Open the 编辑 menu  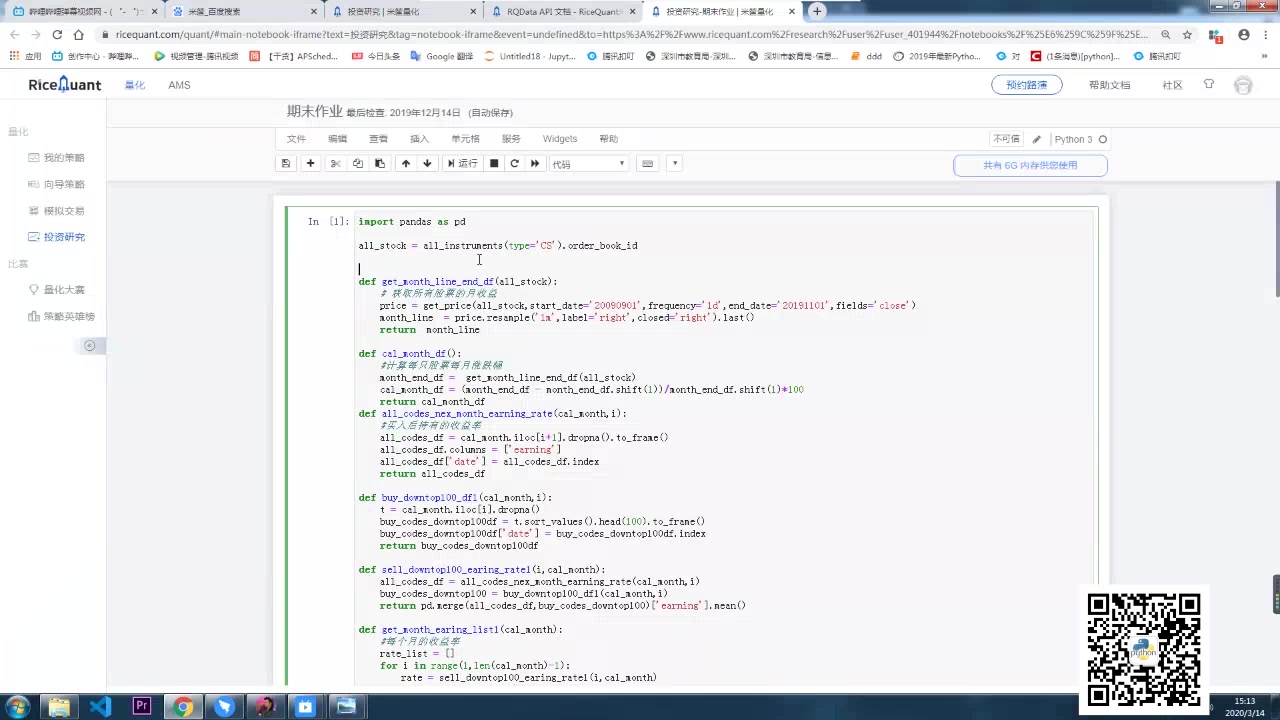click(337, 139)
